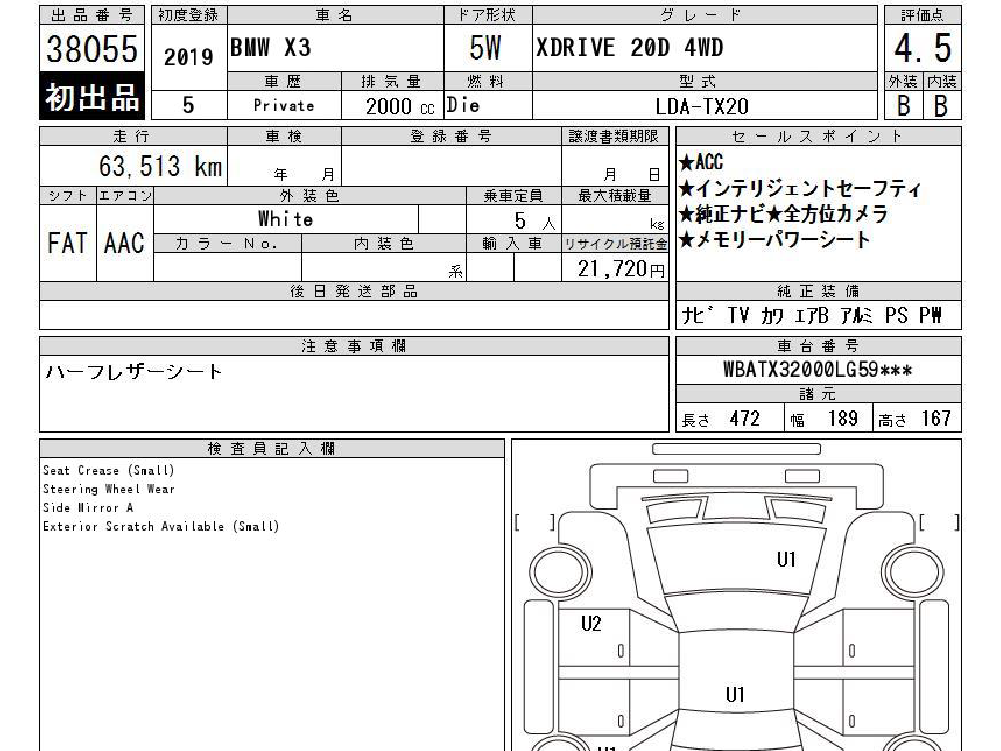Click the recycle deposit 21,720円
Viewport: 1001px width, 751px height.
click(x=622, y=269)
